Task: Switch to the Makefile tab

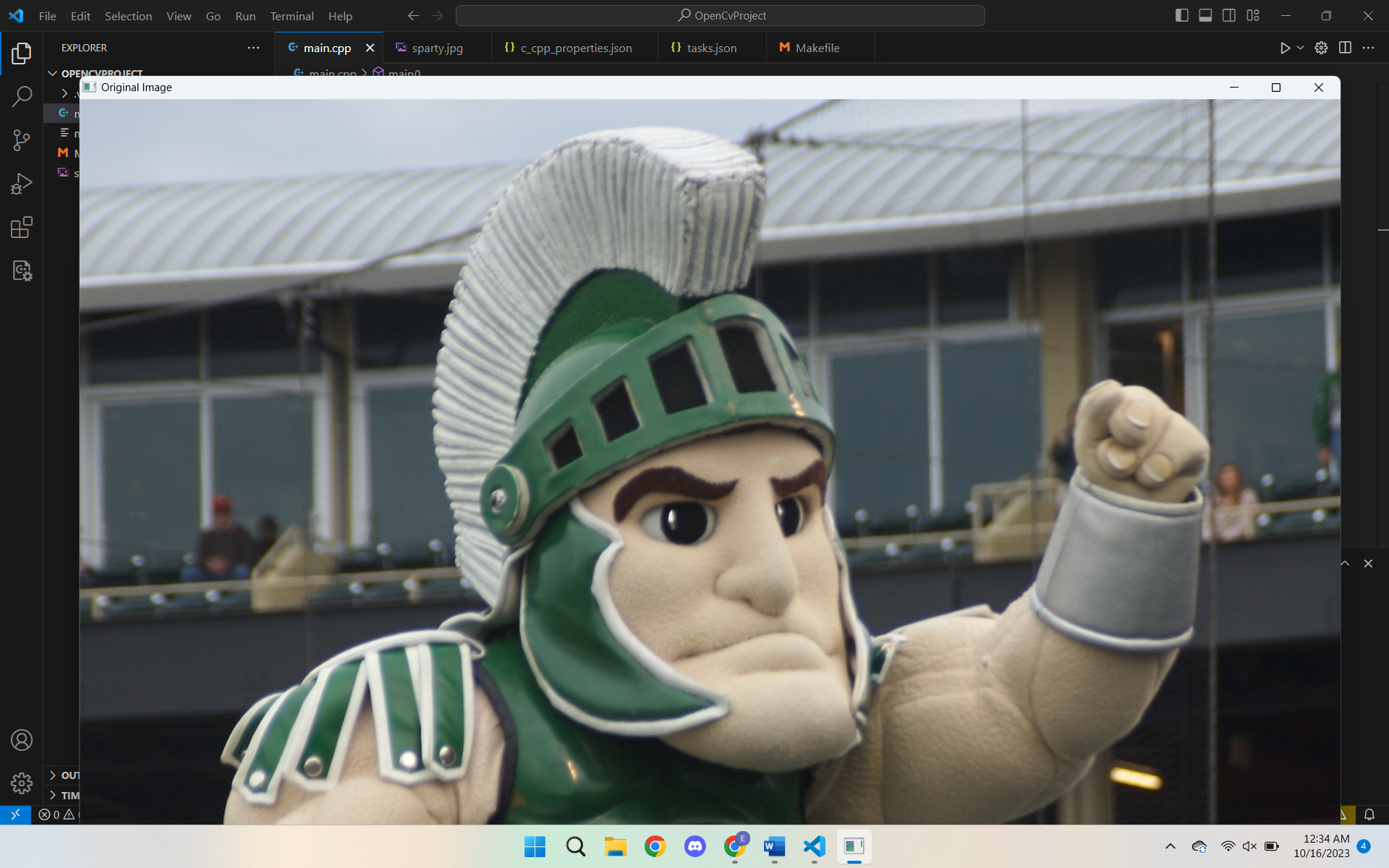Action: (817, 48)
